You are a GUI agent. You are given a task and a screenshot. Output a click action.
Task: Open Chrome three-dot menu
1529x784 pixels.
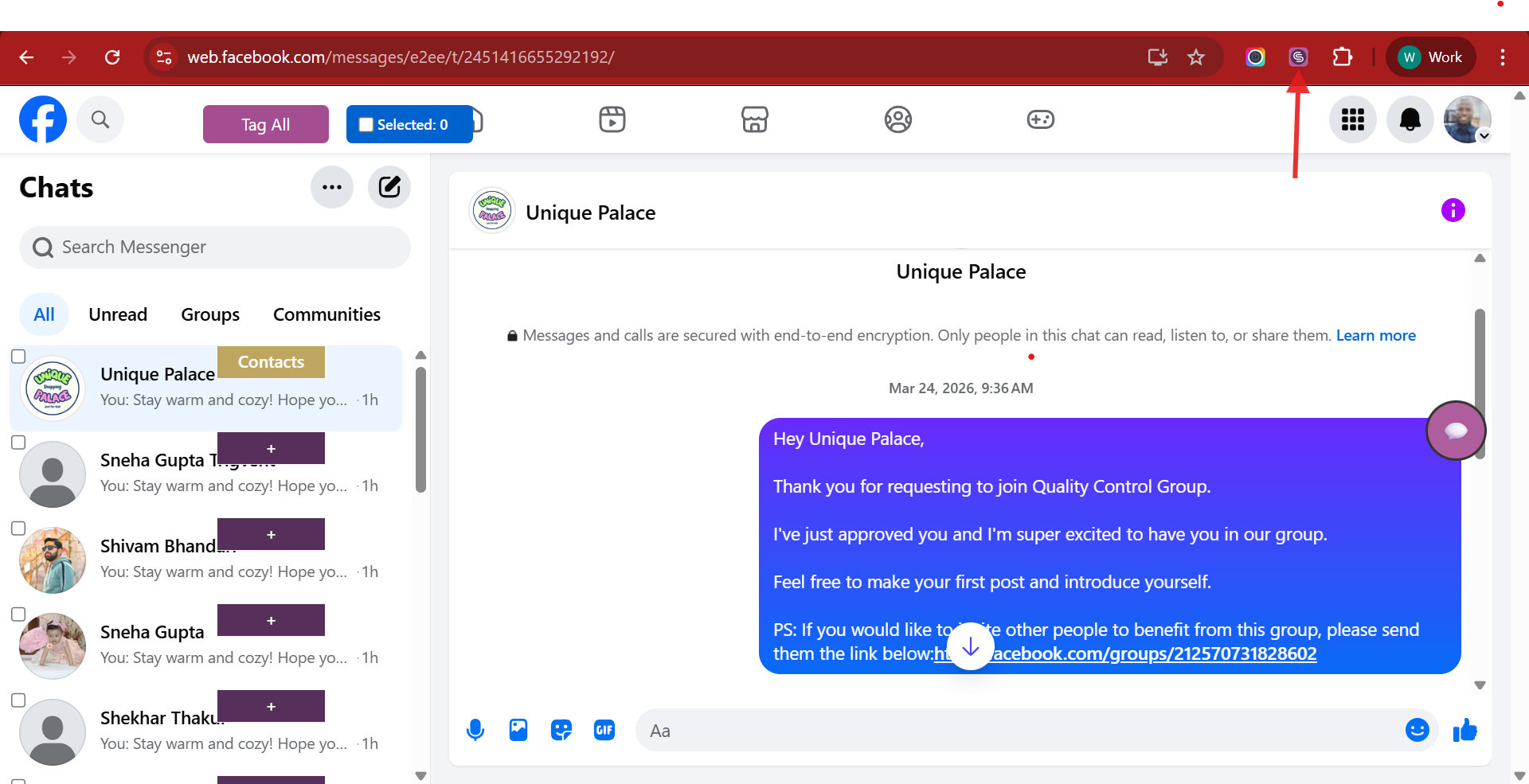coord(1503,57)
